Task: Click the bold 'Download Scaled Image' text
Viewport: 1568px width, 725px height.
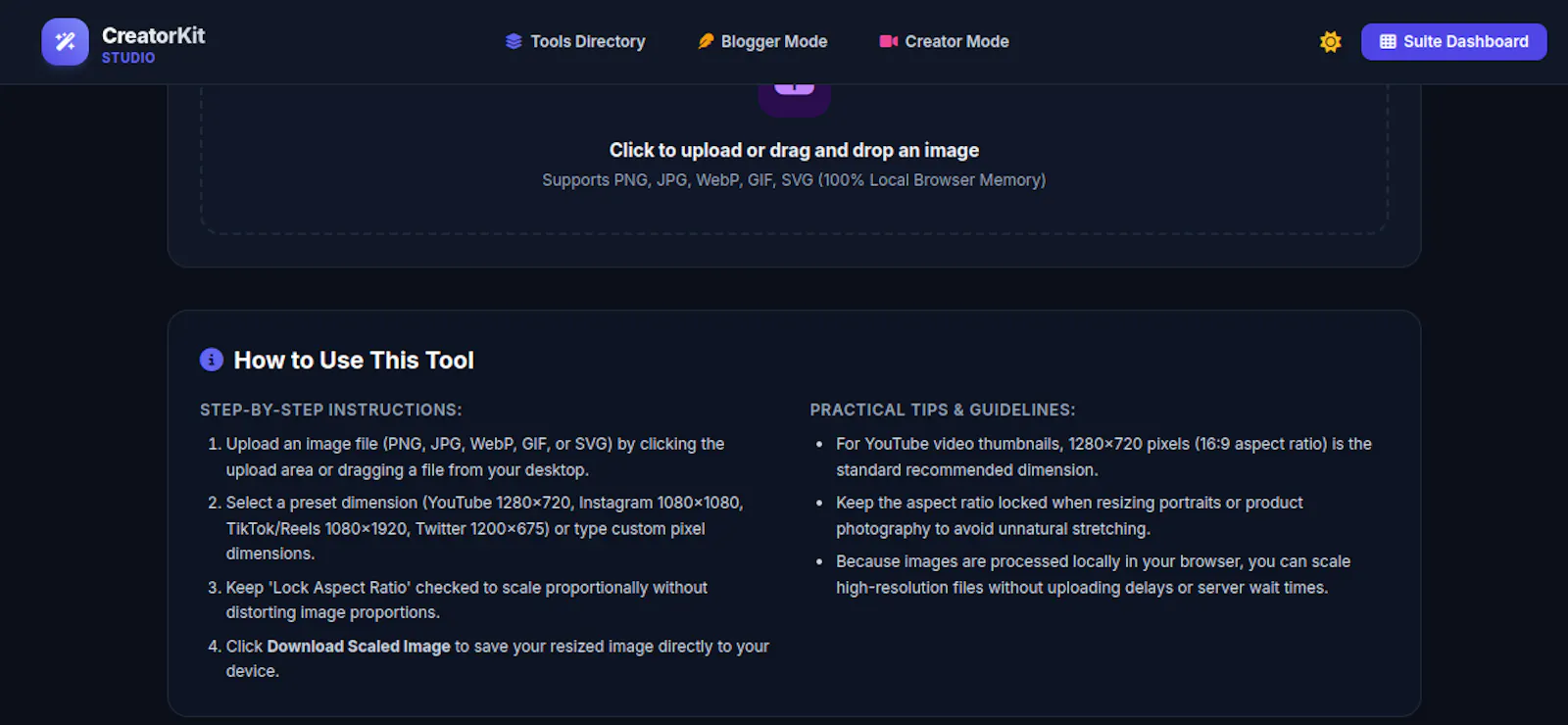Action: 359,647
